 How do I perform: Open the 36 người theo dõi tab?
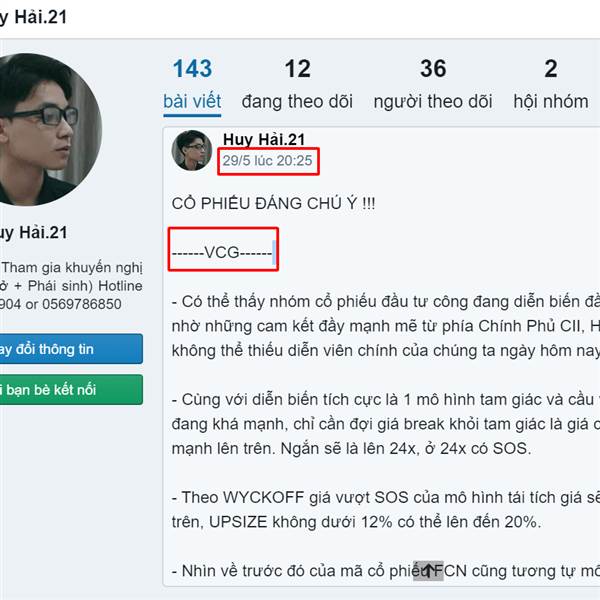click(433, 85)
